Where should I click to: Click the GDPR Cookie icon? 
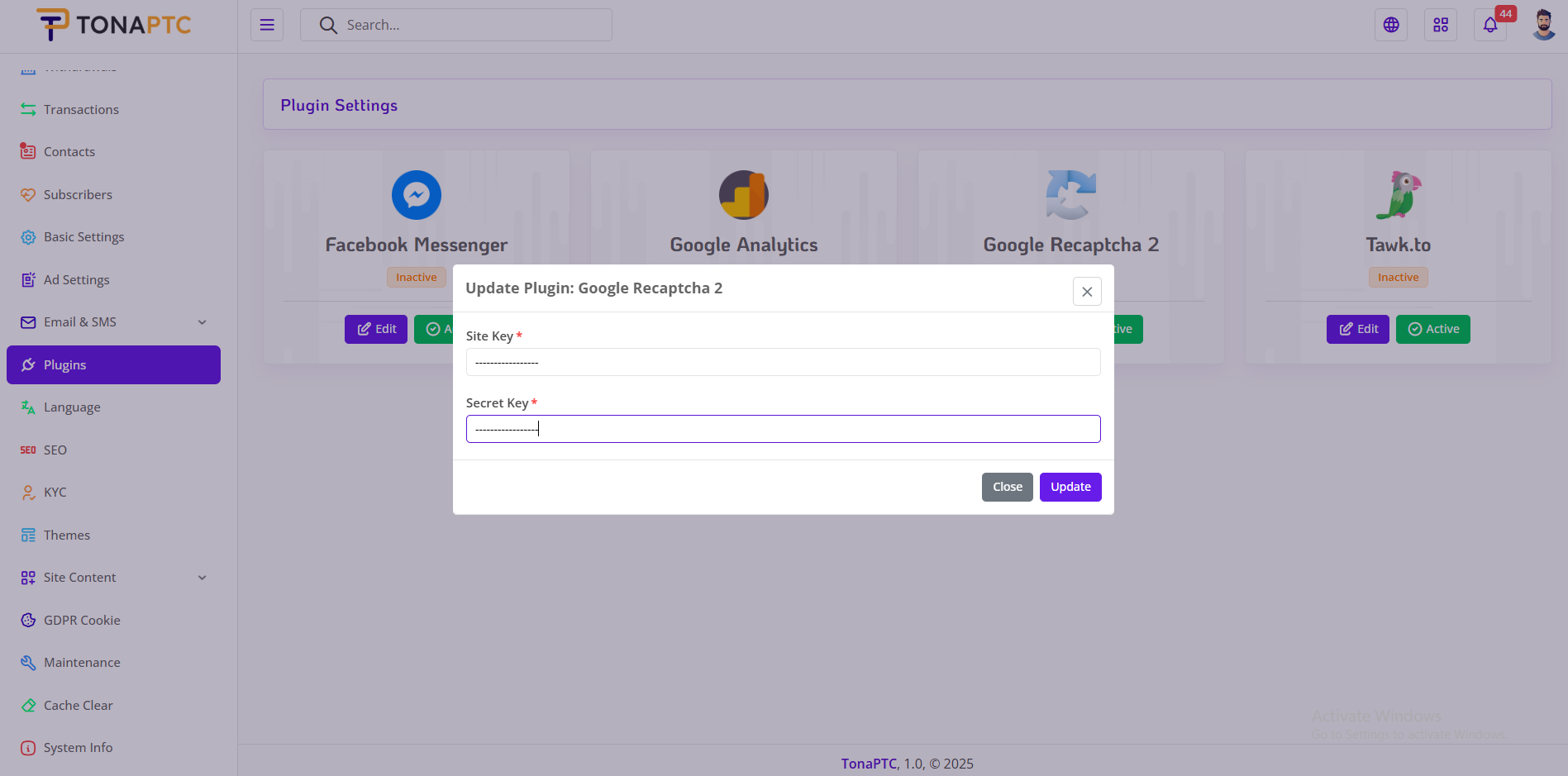pos(28,620)
